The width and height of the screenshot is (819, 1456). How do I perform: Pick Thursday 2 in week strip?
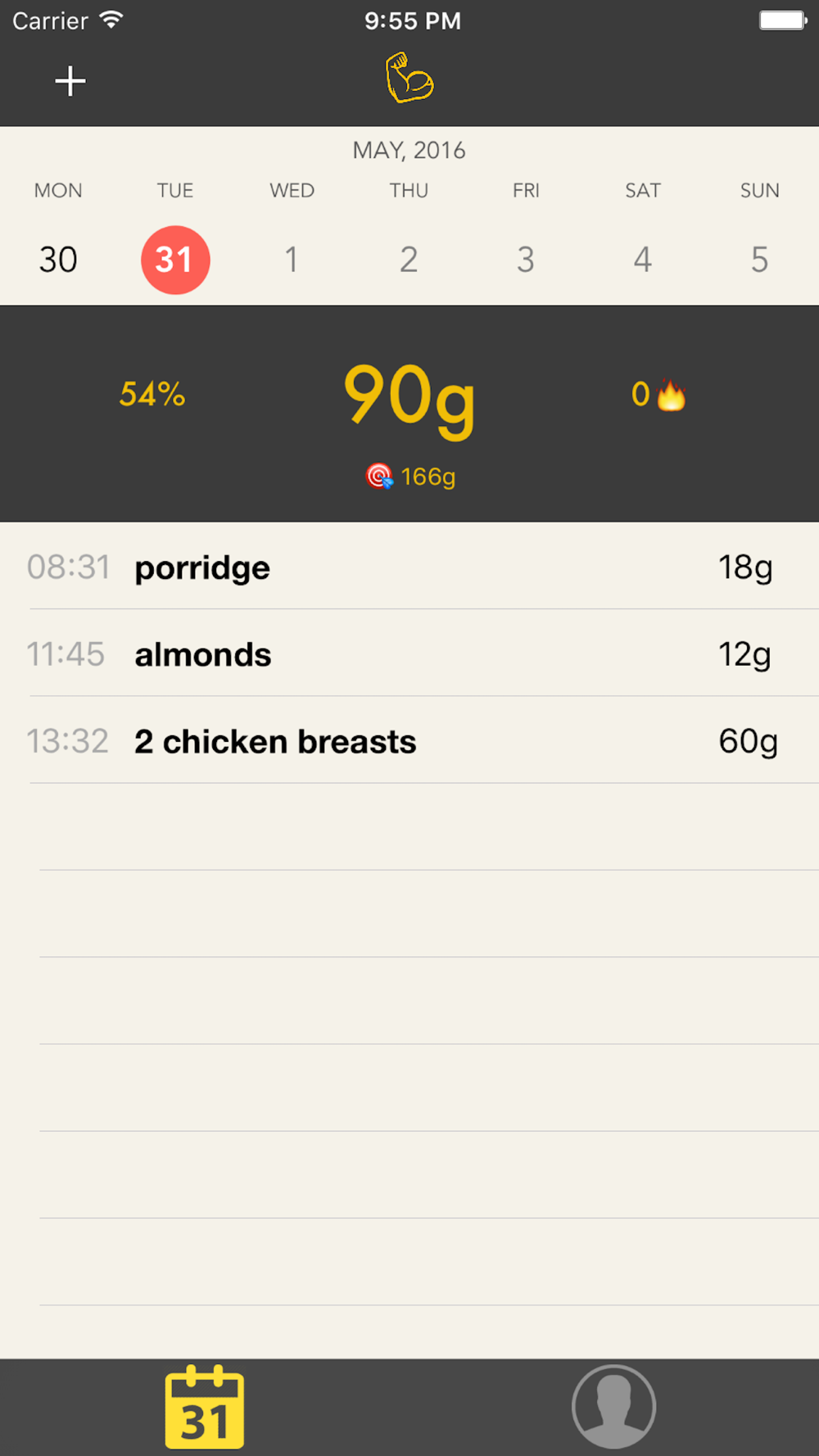409,260
